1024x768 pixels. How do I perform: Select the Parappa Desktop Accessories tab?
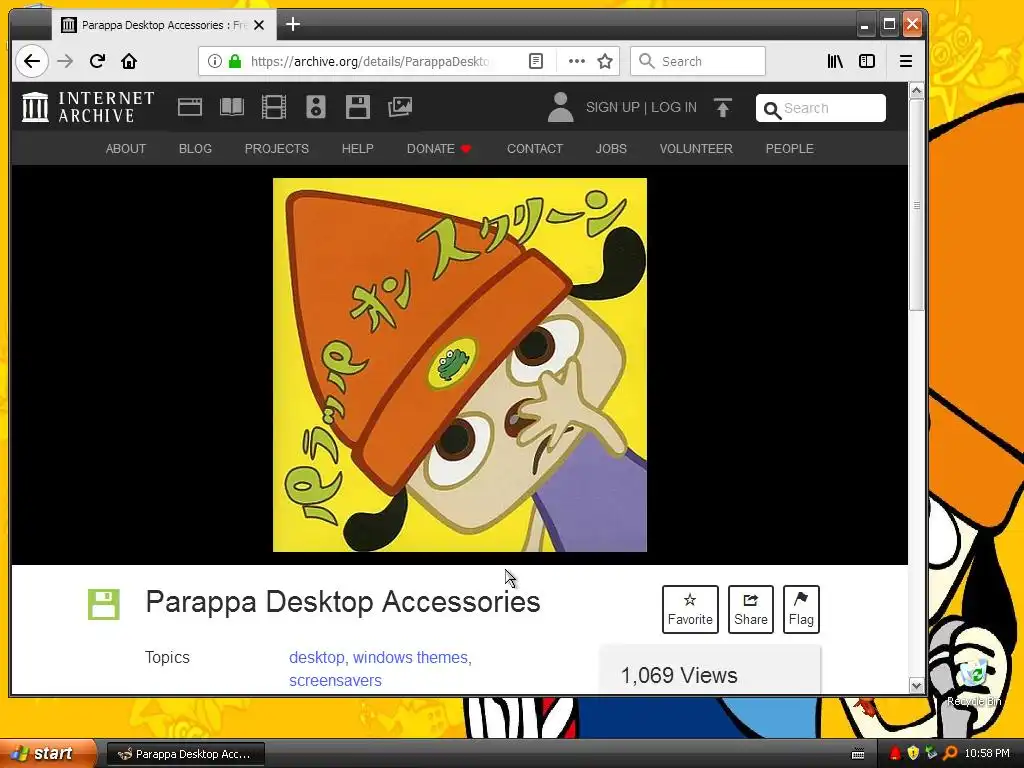(x=163, y=25)
